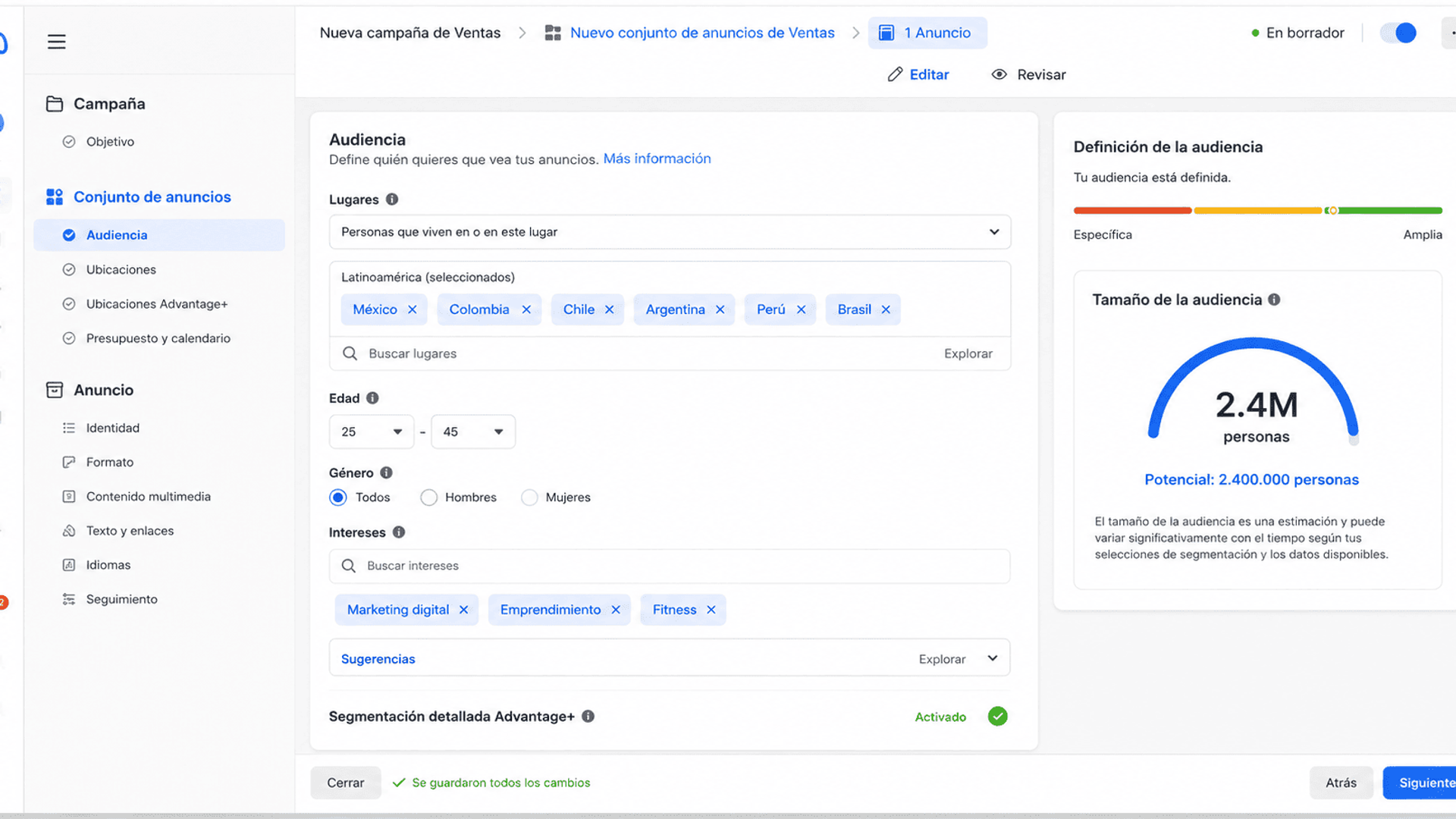This screenshot has width=1456, height=819.
Task: Click the info icon next to Lugares
Action: [392, 199]
